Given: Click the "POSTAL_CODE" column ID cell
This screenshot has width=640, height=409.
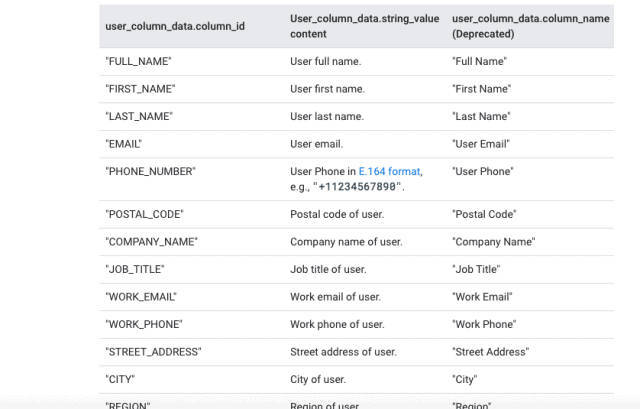Looking at the screenshot, I should pyautogui.click(x=144, y=215).
